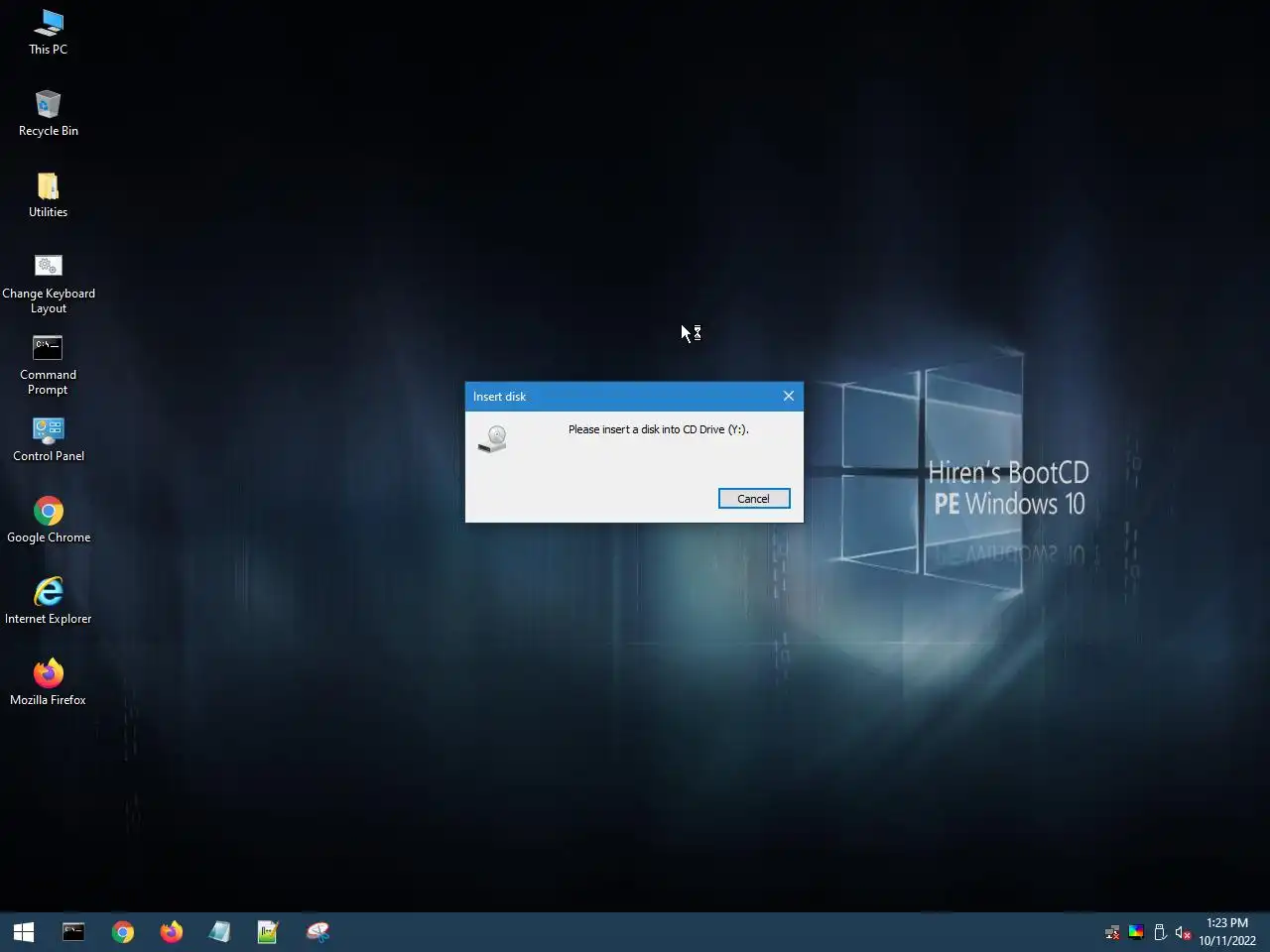Image resolution: width=1270 pixels, height=952 pixels.
Task: Open the red scissors taskbar app
Action: coord(317,932)
